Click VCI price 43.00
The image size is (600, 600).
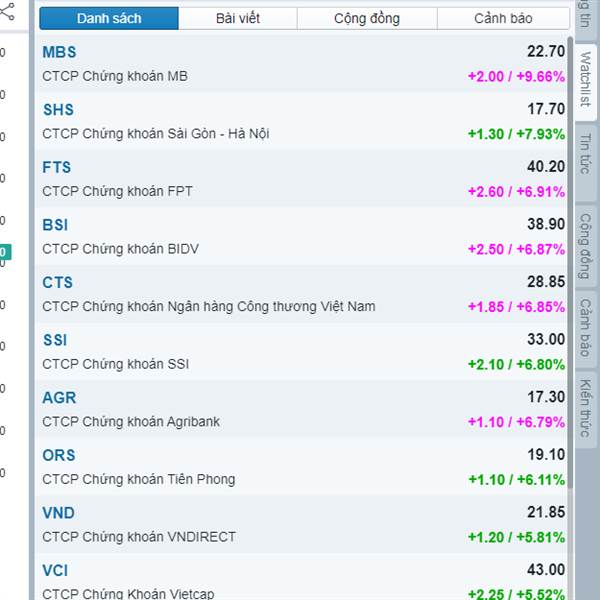pyautogui.click(x=546, y=570)
